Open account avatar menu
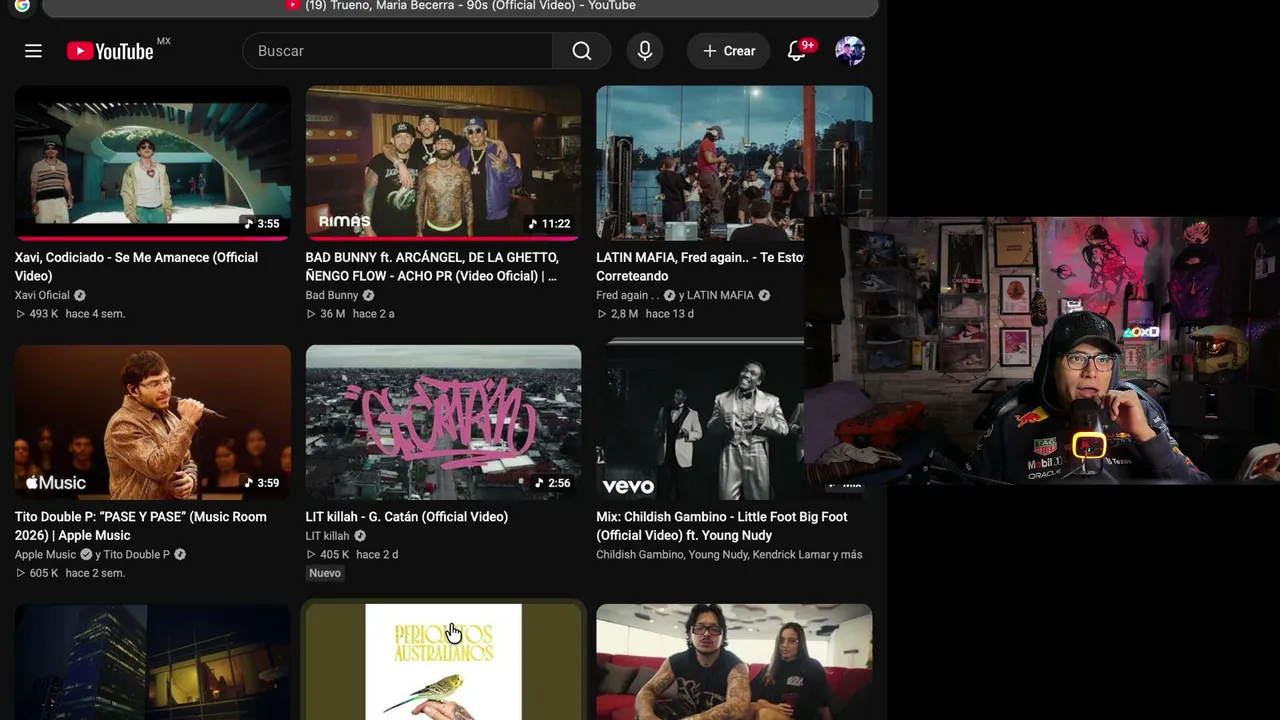This screenshot has height=720, width=1280. [x=850, y=51]
